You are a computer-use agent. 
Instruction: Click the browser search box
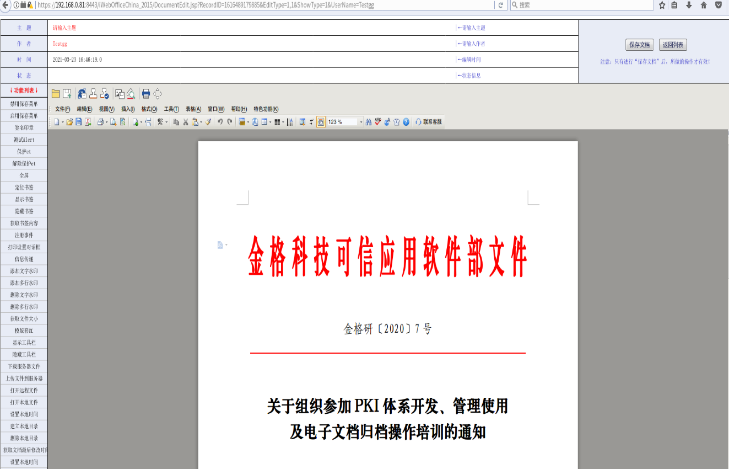tap(581, 5)
